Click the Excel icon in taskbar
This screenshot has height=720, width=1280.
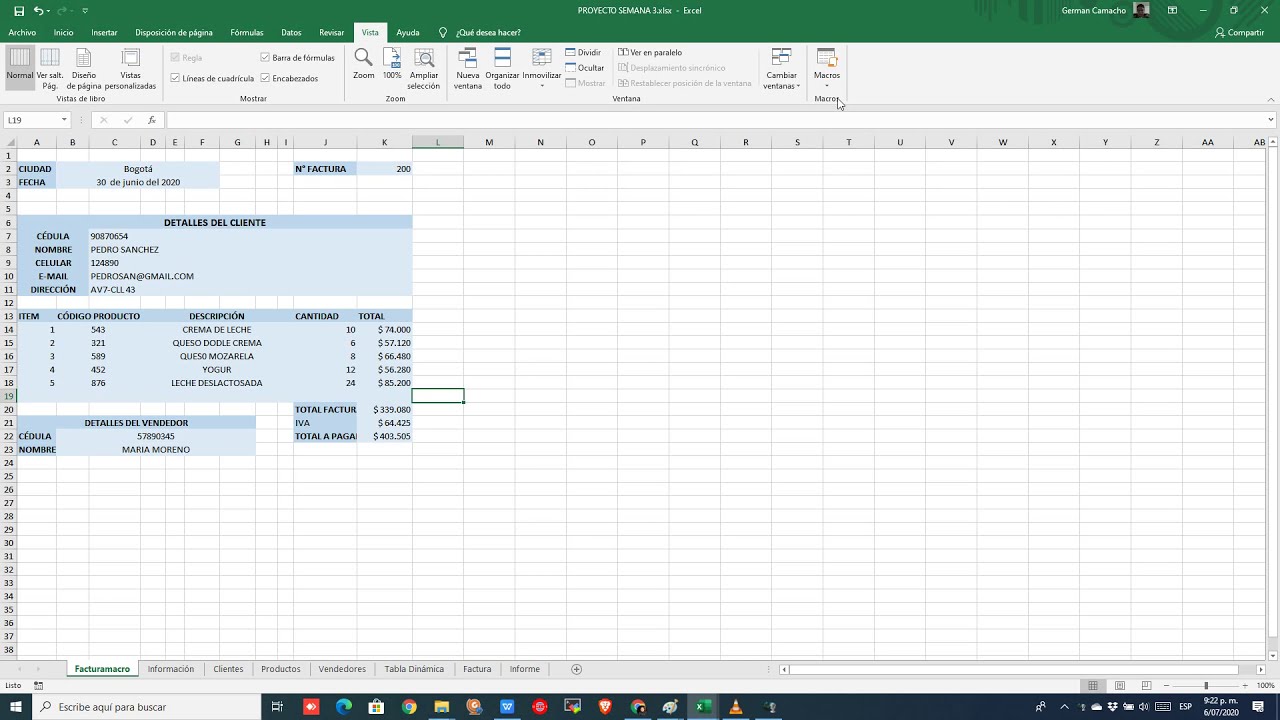(703, 707)
